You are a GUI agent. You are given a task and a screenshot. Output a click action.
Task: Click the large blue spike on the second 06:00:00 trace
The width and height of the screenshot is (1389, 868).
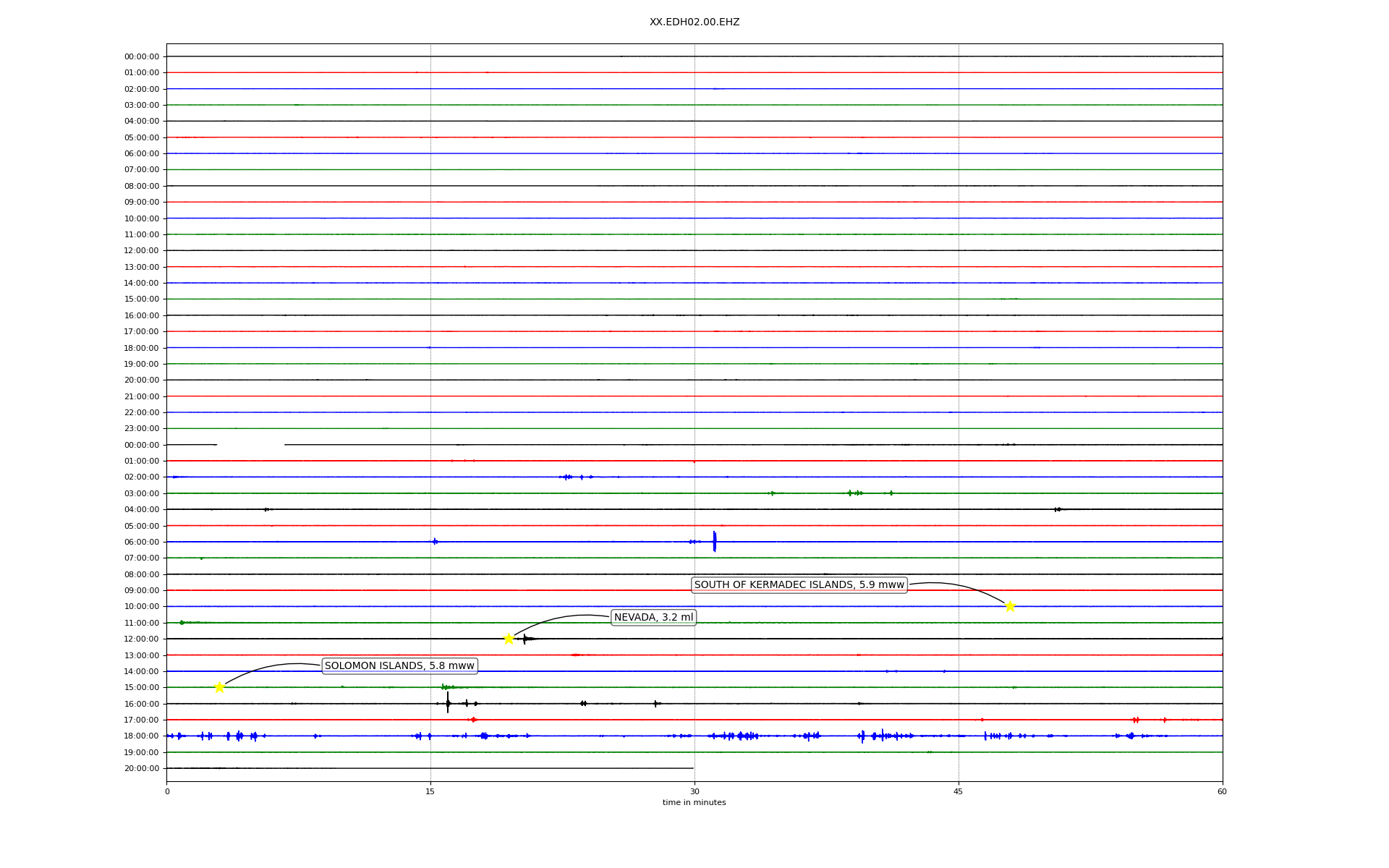pos(714,541)
